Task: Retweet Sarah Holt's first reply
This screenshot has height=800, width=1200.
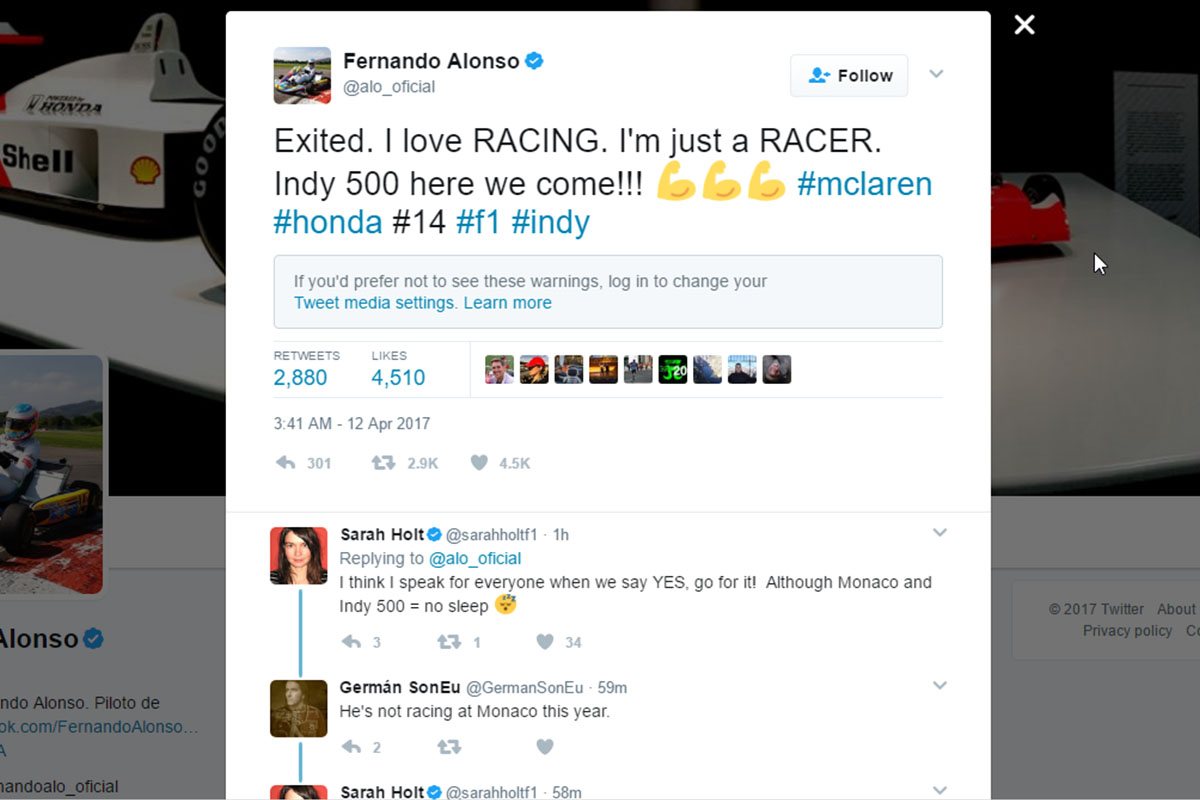Action: coord(448,642)
